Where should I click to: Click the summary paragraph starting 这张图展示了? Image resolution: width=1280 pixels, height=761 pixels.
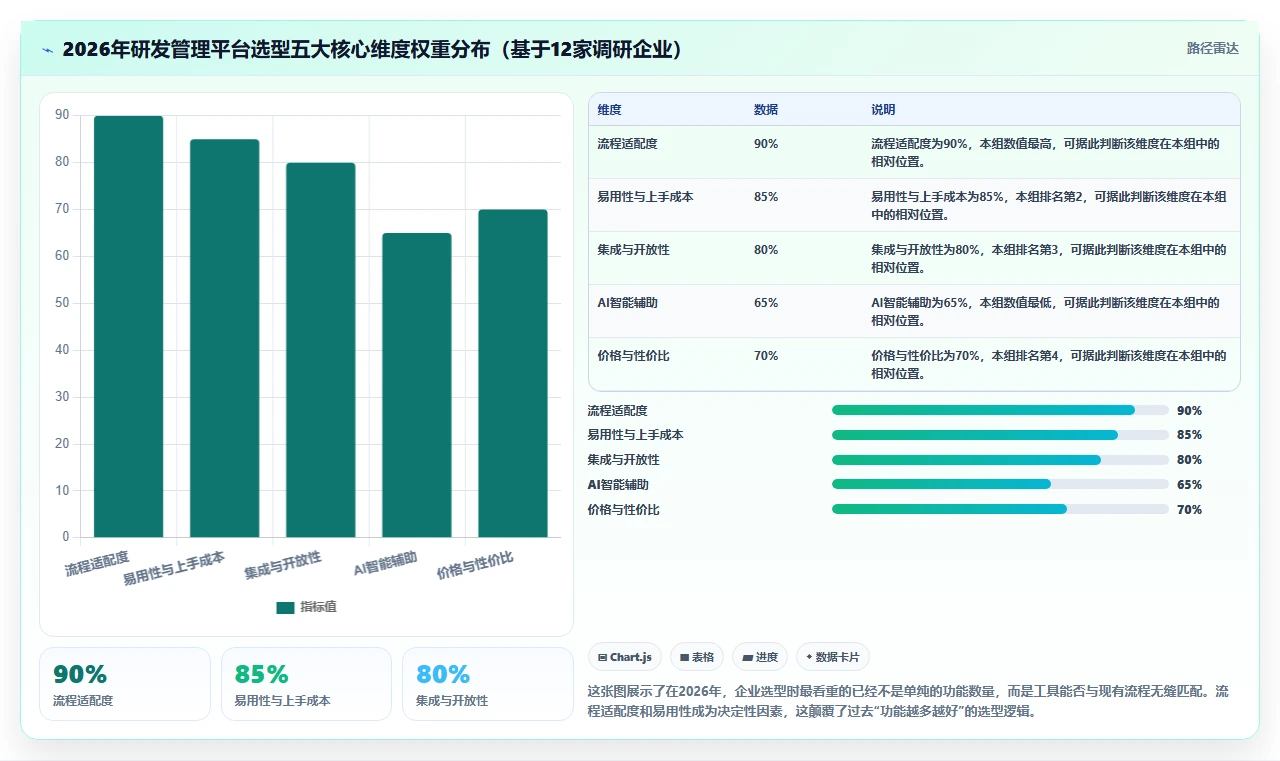click(909, 702)
